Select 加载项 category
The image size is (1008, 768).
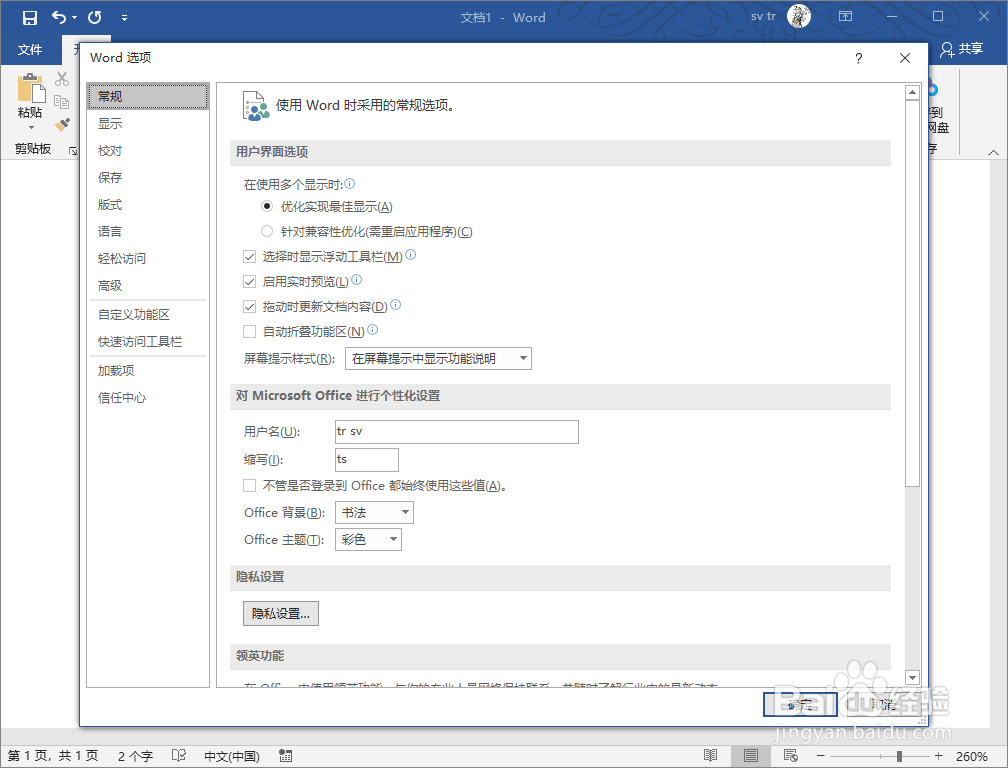[x=148, y=370]
